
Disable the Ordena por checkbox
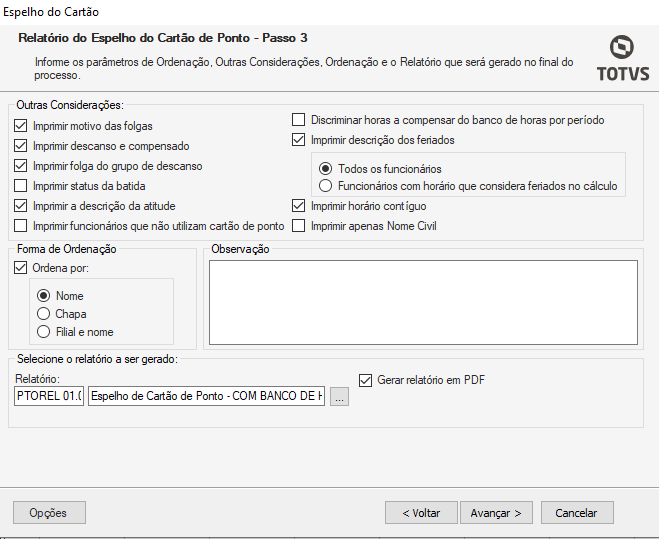point(22,268)
